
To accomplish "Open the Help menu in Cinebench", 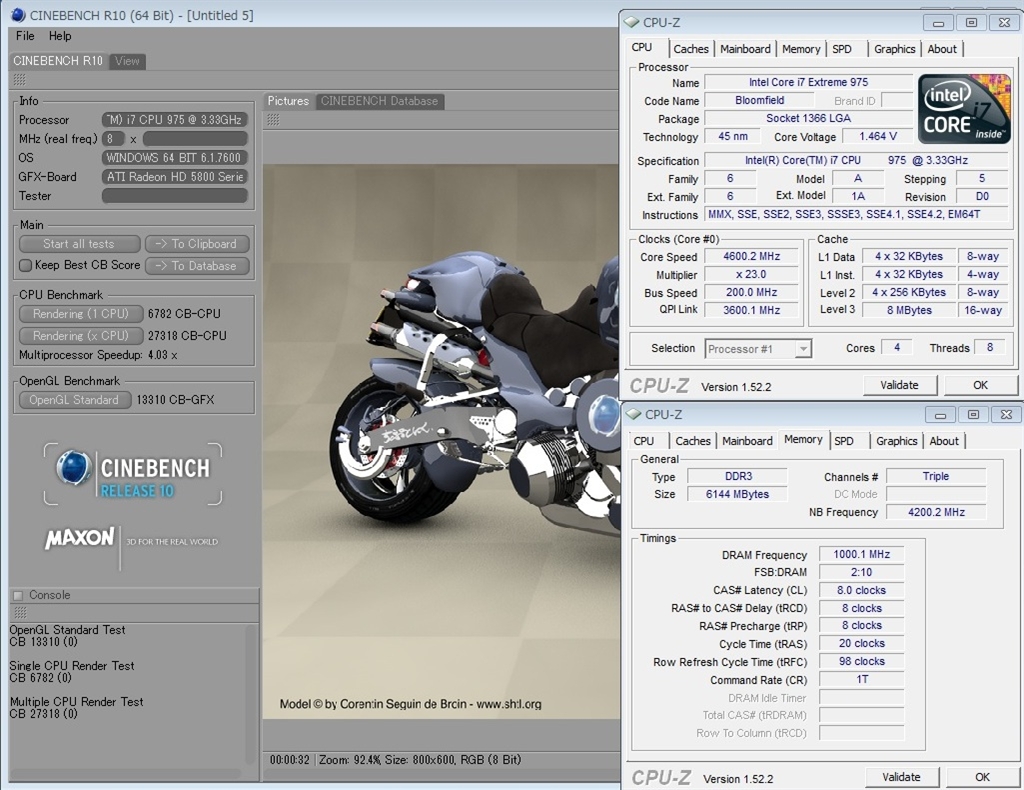I will (60, 36).
